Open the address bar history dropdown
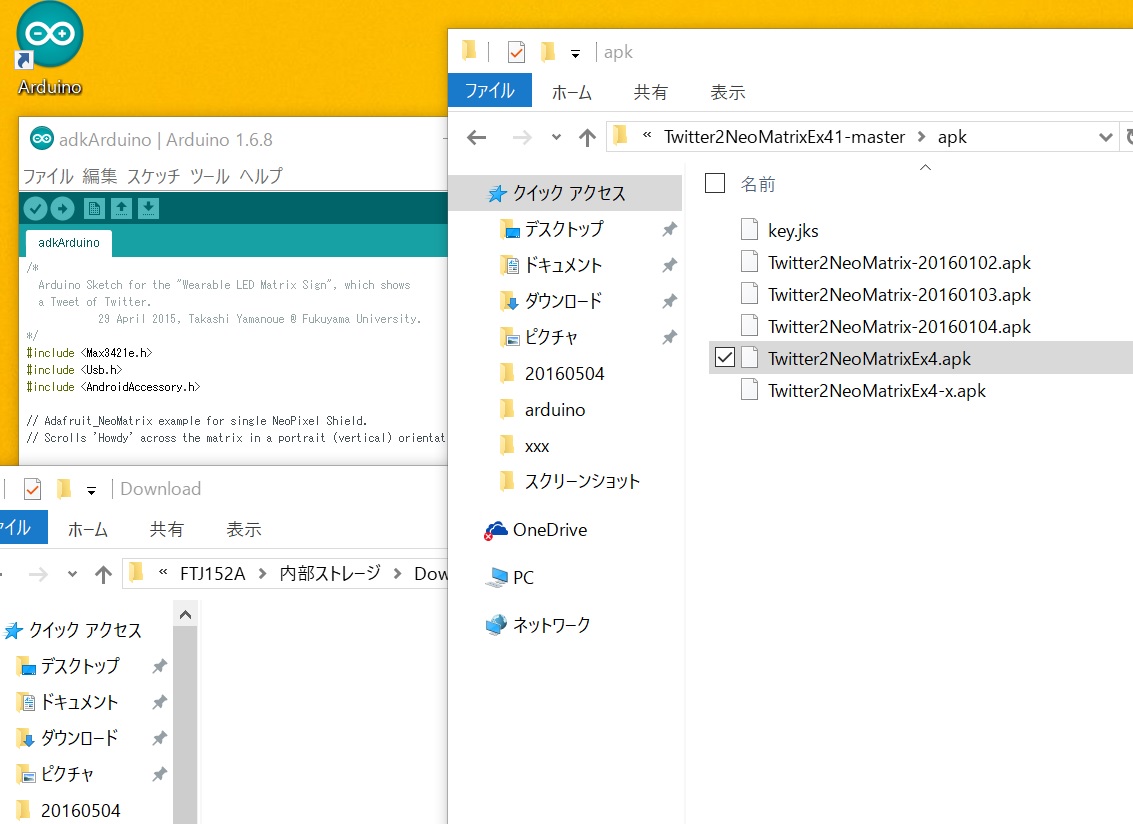This screenshot has width=1133, height=824. tap(1105, 137)
